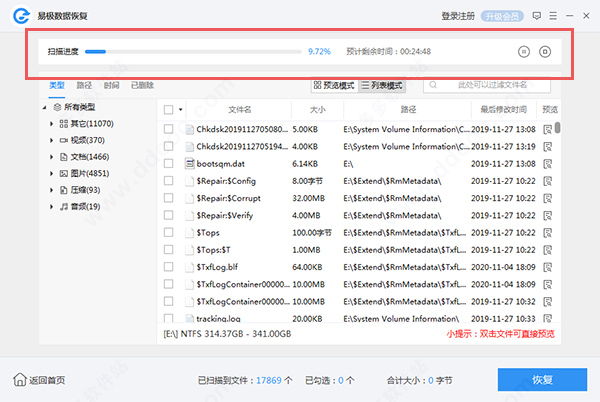This screenshot has height=402, width=600.
Task: Click the app logo icon
Action: coord(21,16)
